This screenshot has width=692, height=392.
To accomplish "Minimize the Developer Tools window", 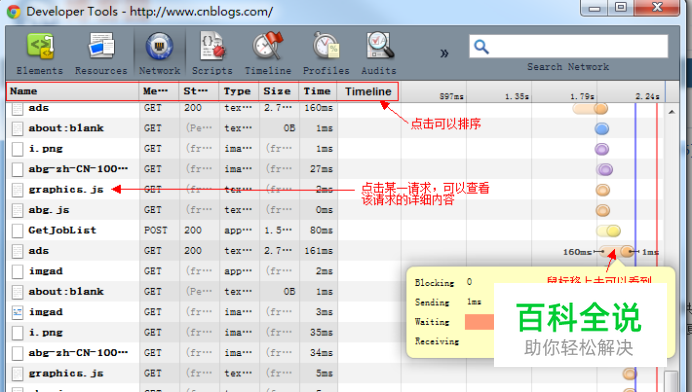I will pyautogui.click(x=594, y=7).
